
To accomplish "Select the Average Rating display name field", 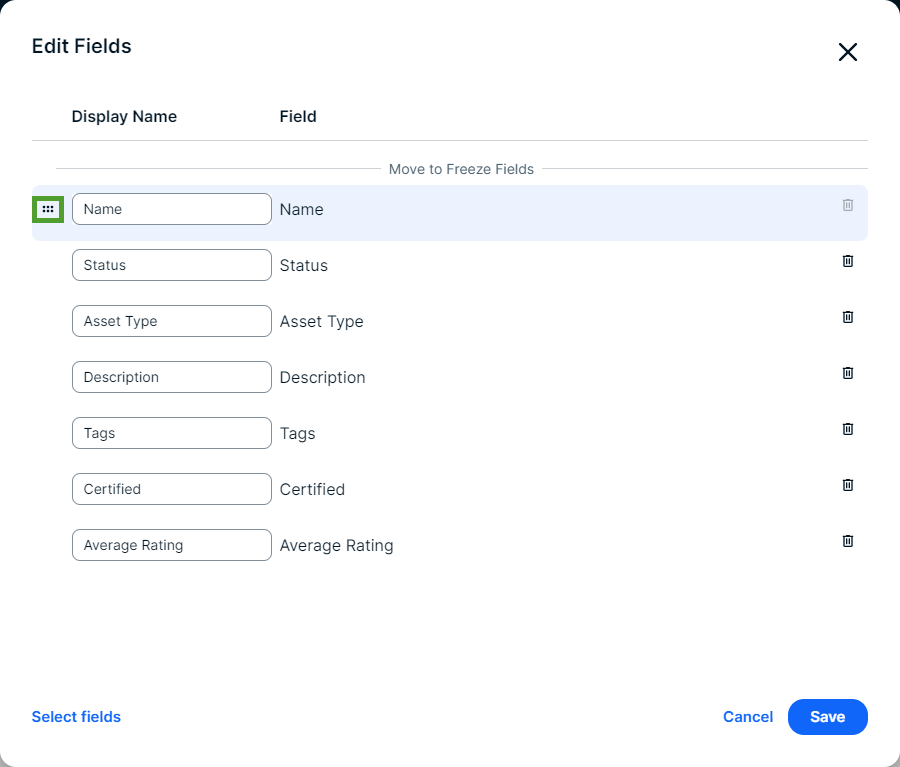I will tap(171, 545).
